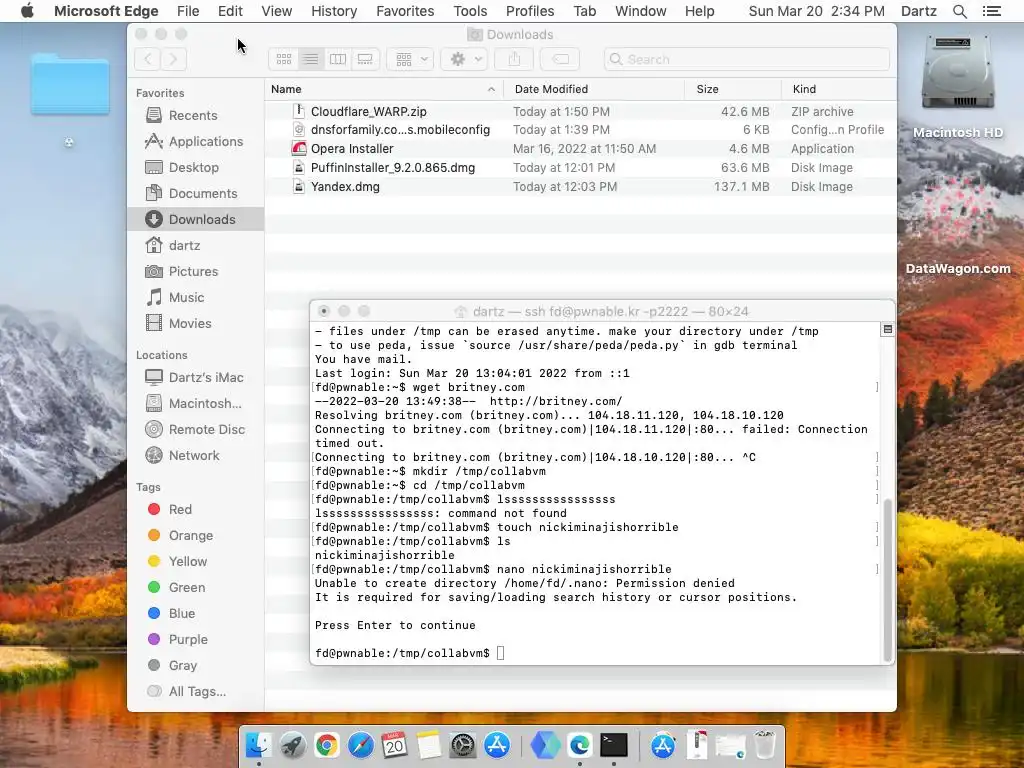Image resolution: width=1024 pixels, height=768 pixels.
Task: Switch Finder to icon view
Action: pyautogui.click(x=283, y=59)
